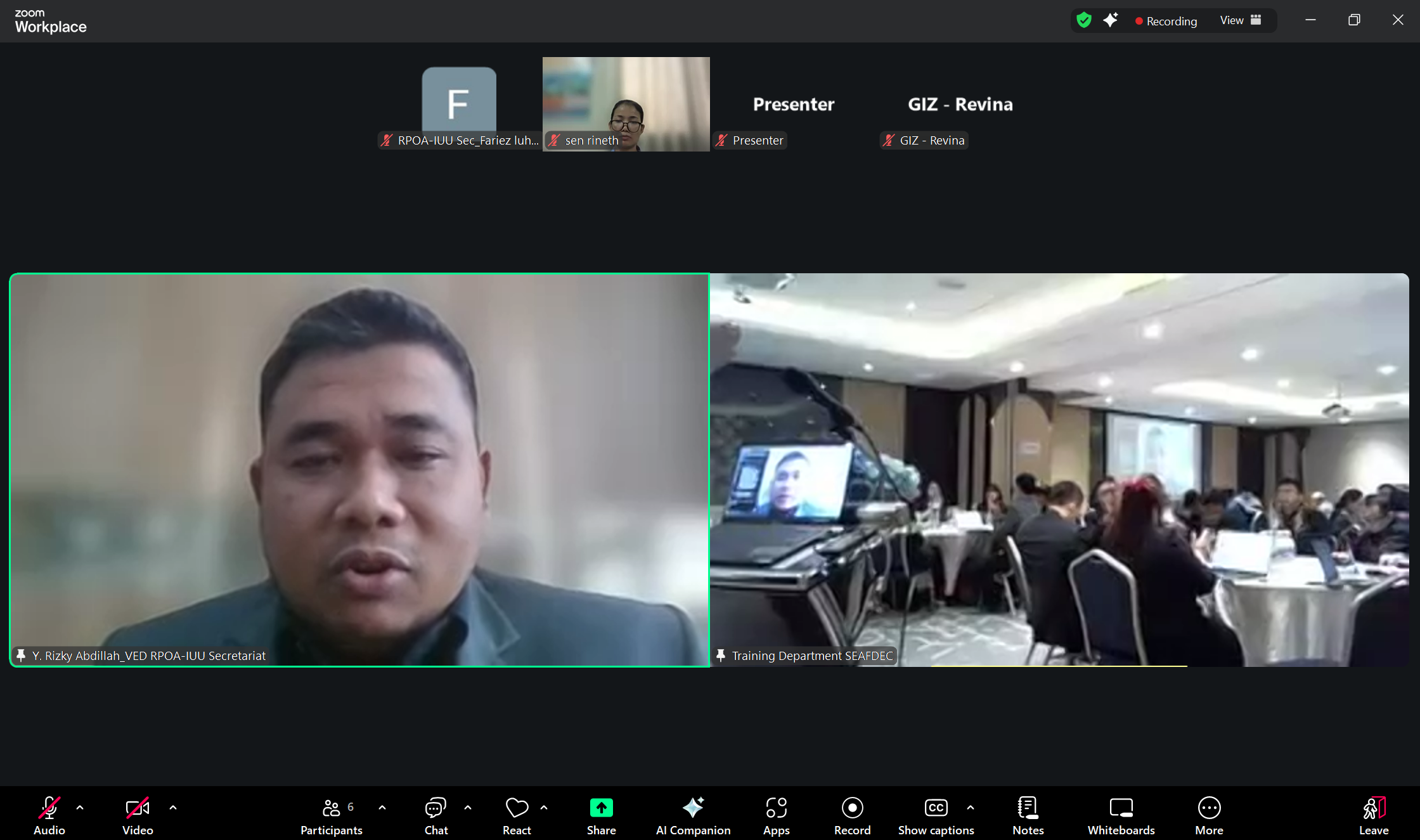Click the green encryption shield icon
This screenshot has height=840, width=1420.
pos(1084,20)
